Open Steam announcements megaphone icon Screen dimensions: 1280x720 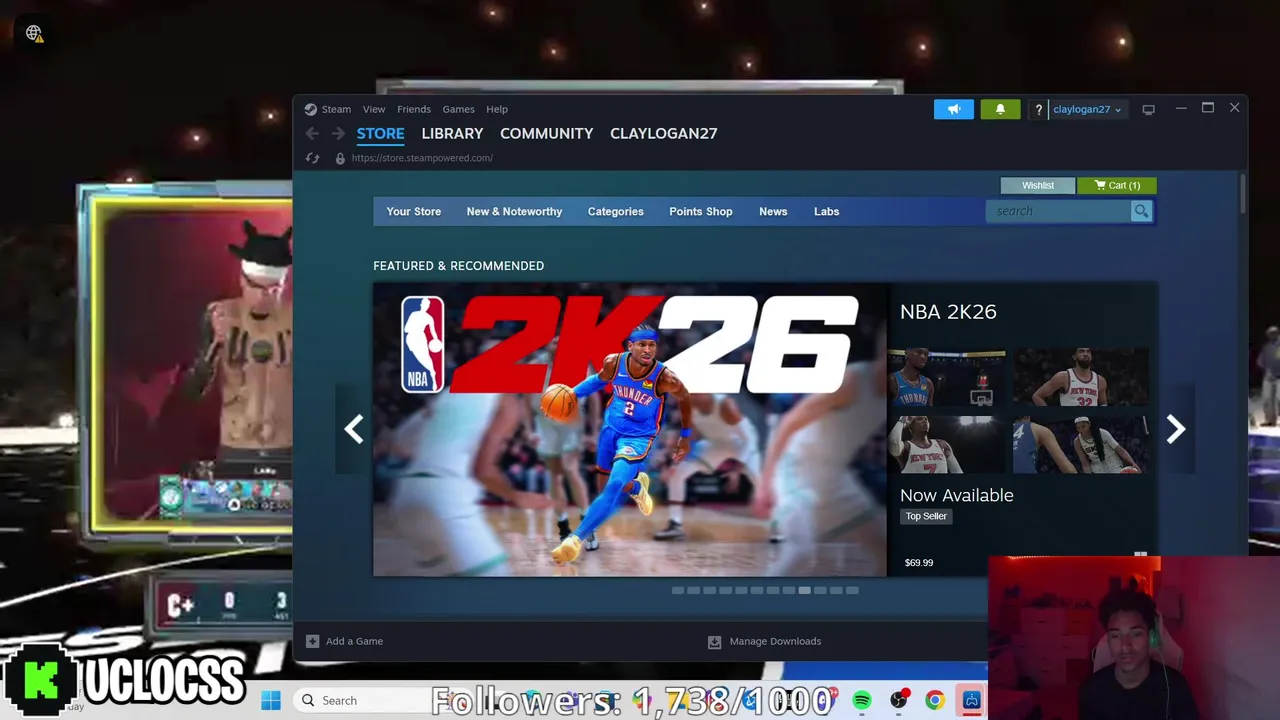pos(953,109)
